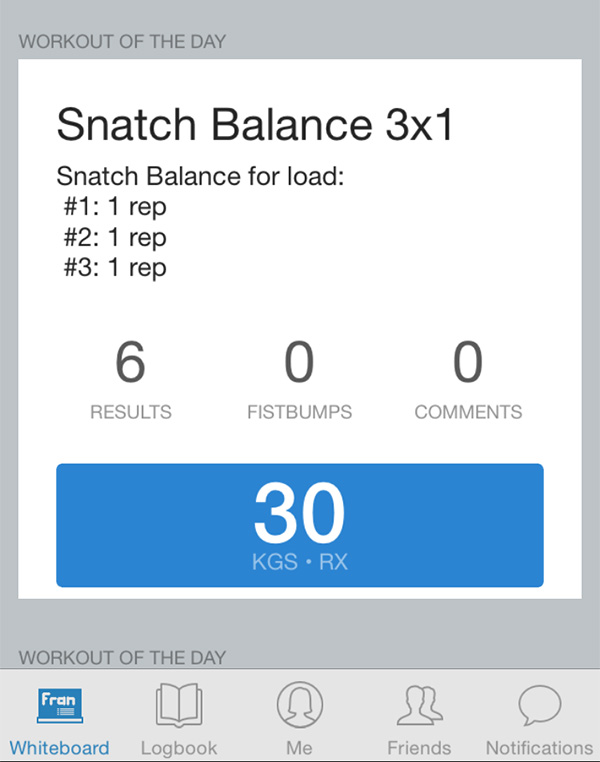View the 6 results count
Image resolution: width=600 pixels, height=762 pixels.
[130, 362]
